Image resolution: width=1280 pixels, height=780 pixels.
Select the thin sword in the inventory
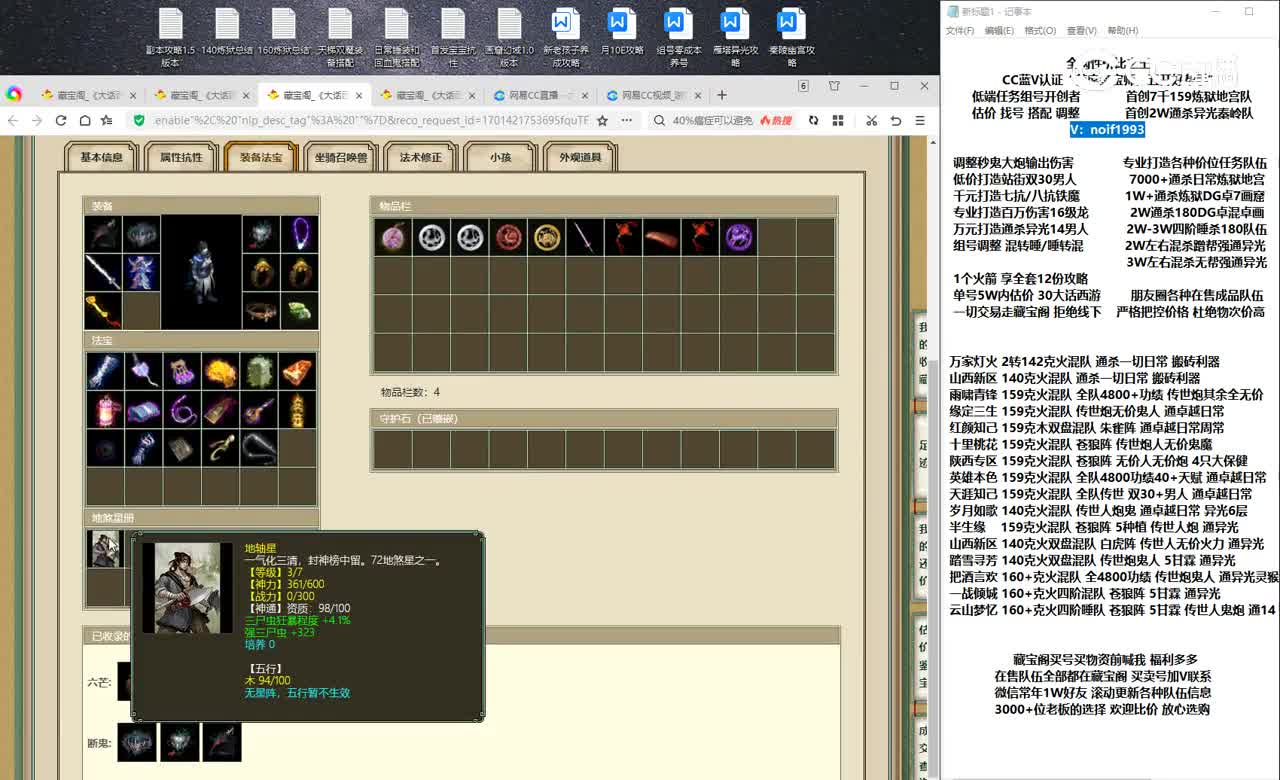pyautogui.click(x=585, y=237)
